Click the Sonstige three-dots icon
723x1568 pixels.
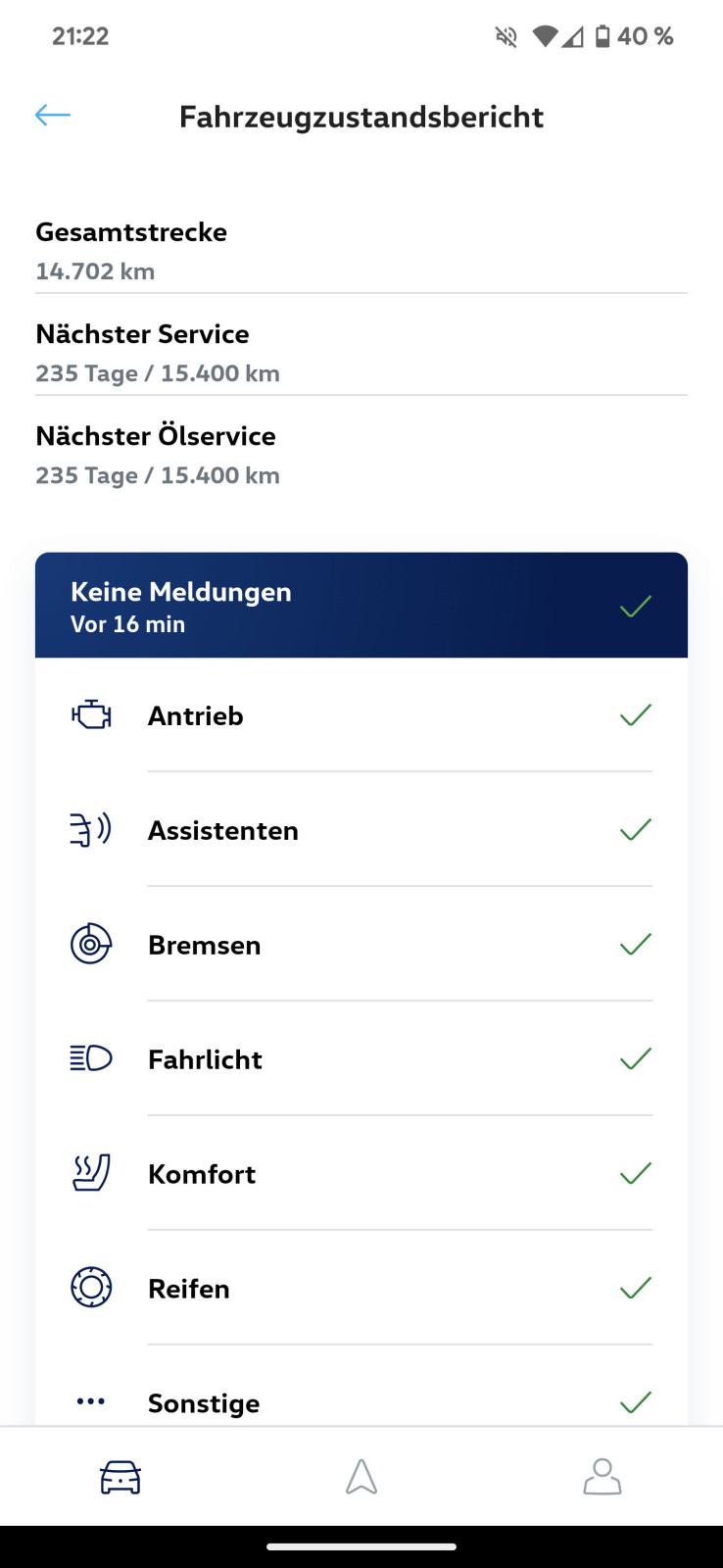[91, 1401]
